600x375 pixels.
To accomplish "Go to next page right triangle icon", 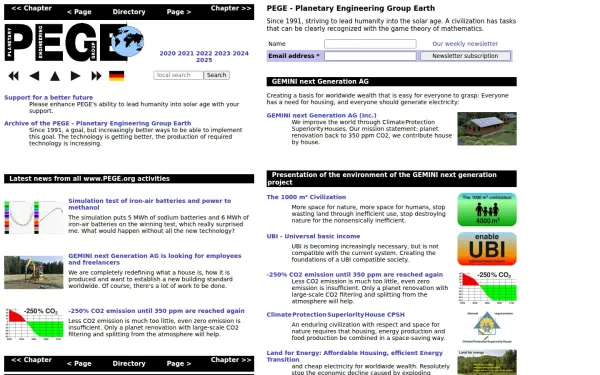I will coord(76,76).
